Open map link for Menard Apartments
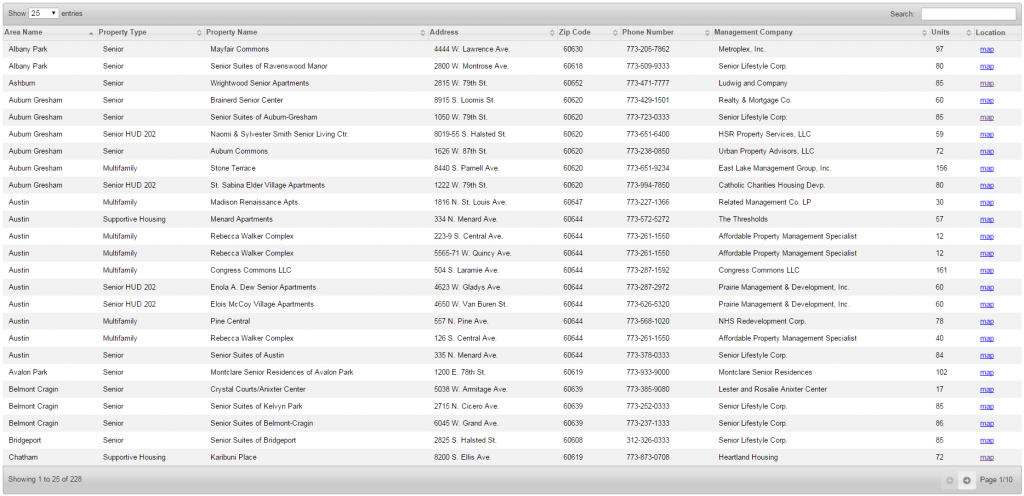This screenshot has width=1024, height=496. (x=986, y=219)
